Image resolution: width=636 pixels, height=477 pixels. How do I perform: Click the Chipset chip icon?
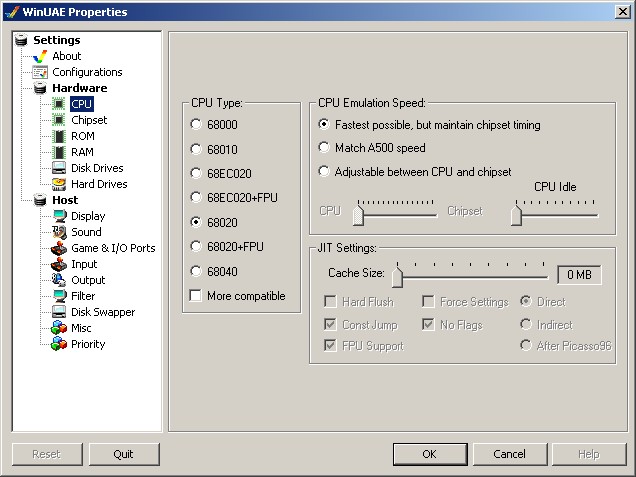[59, 120]
